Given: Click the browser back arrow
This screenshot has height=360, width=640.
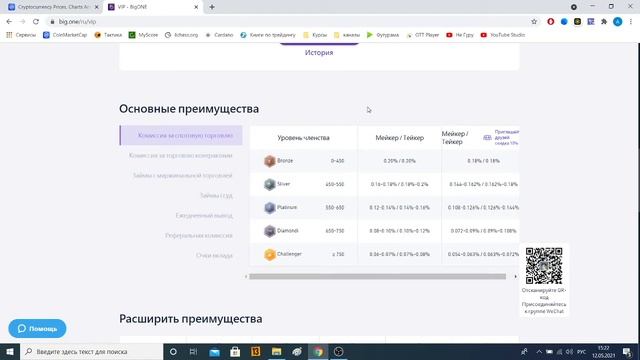Looking at the screenshot, I should tap(9, 22).
